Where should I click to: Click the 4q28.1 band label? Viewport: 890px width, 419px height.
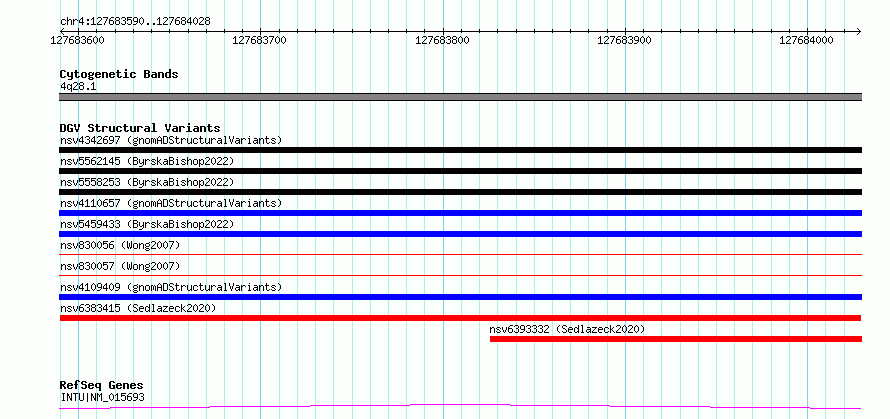pyautogui.click(x=78, y=86)
